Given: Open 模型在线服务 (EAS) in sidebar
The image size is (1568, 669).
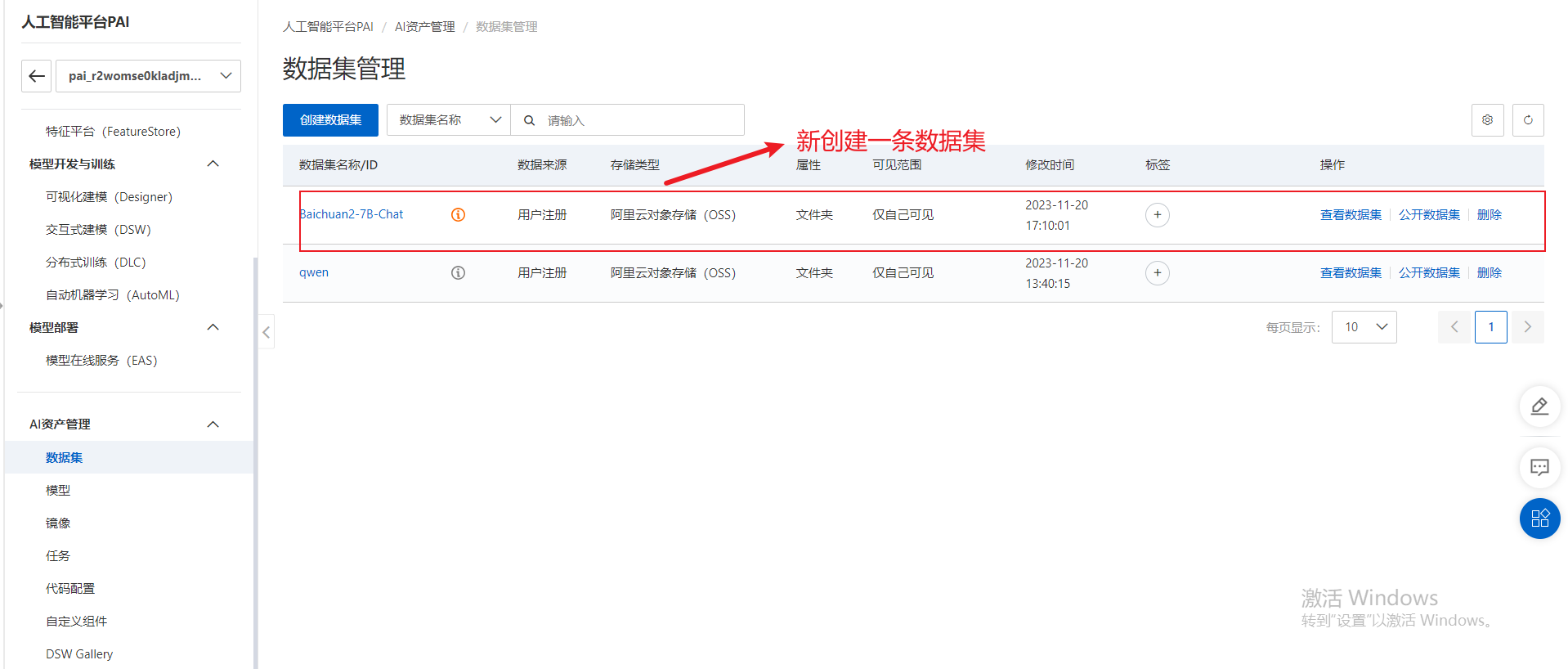Looking at the screenshot, I should (x=101, y=361).
